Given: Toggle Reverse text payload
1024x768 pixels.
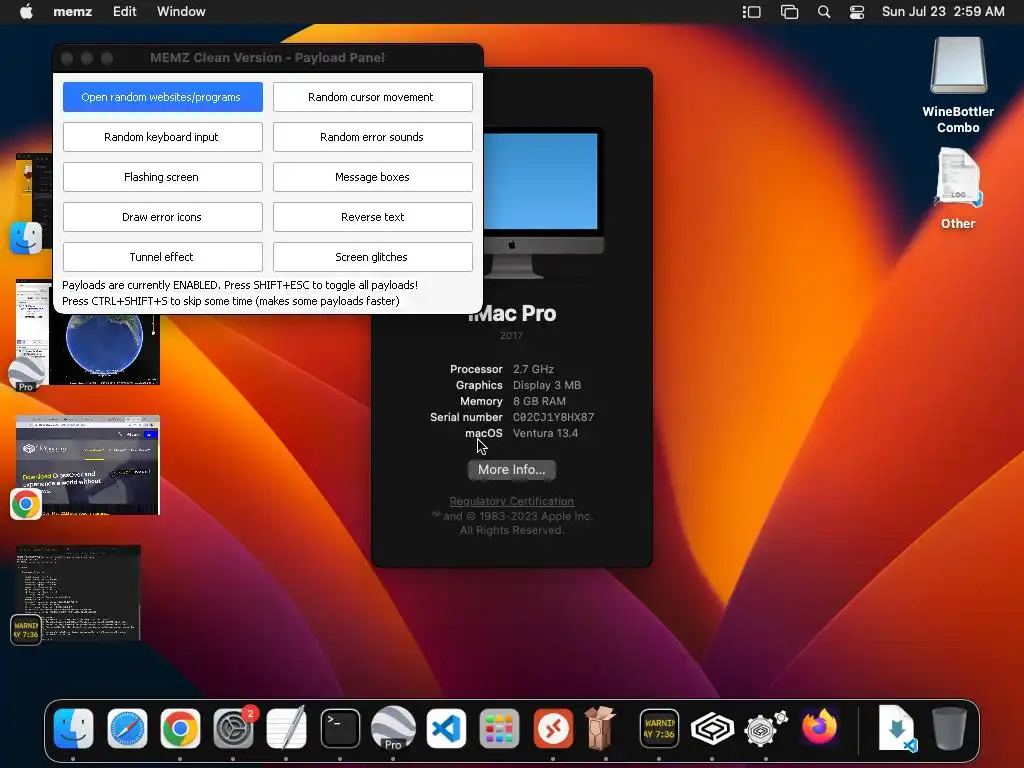Looking at the screenshot, I should coord(372,217).
